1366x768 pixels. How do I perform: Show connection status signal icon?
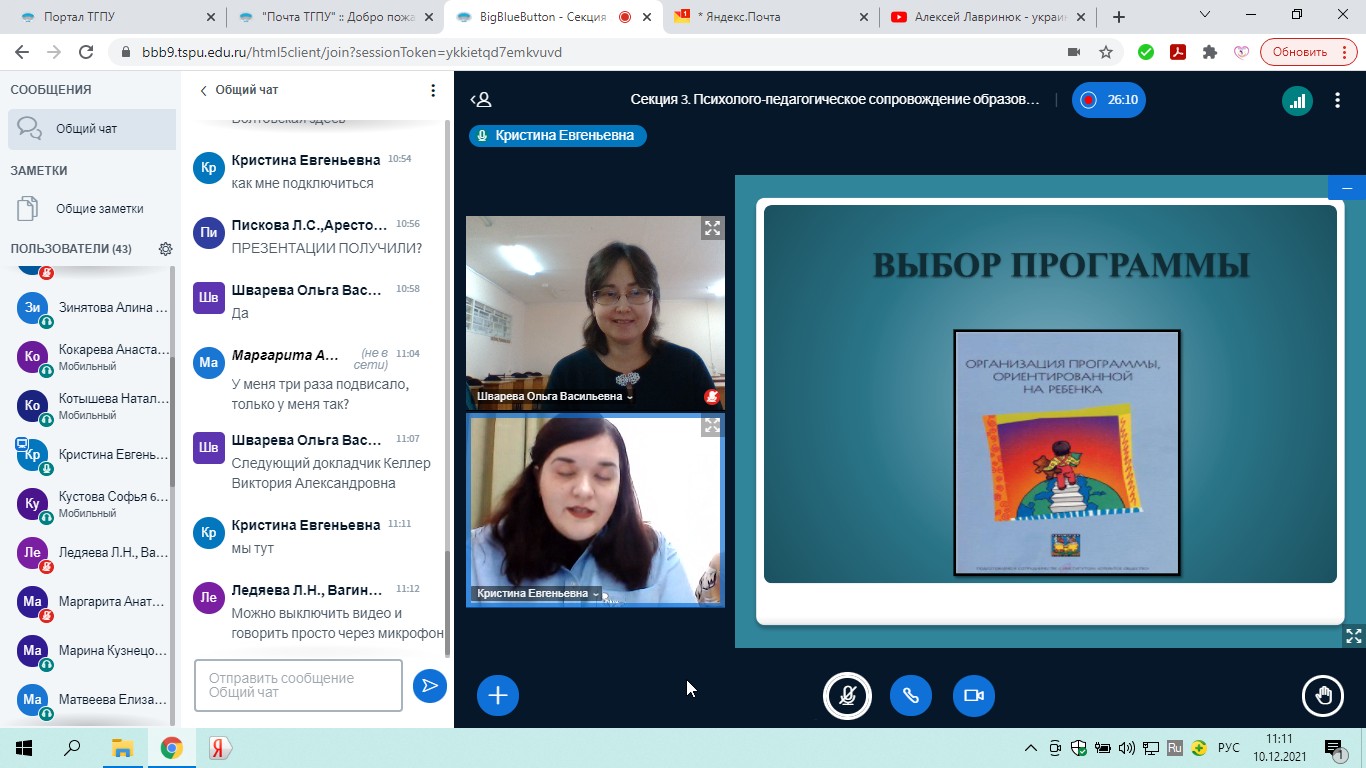tap(1297, 100)
